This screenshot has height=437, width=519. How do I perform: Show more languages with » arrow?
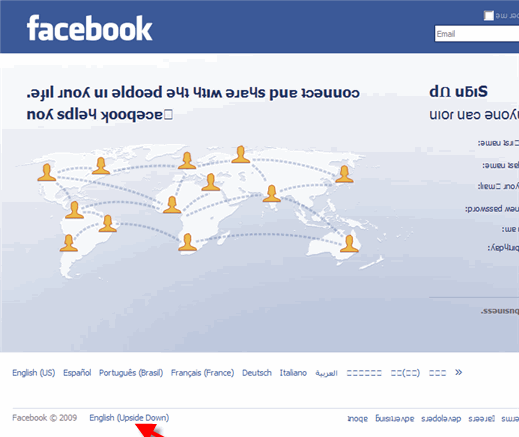coord(459,372)
